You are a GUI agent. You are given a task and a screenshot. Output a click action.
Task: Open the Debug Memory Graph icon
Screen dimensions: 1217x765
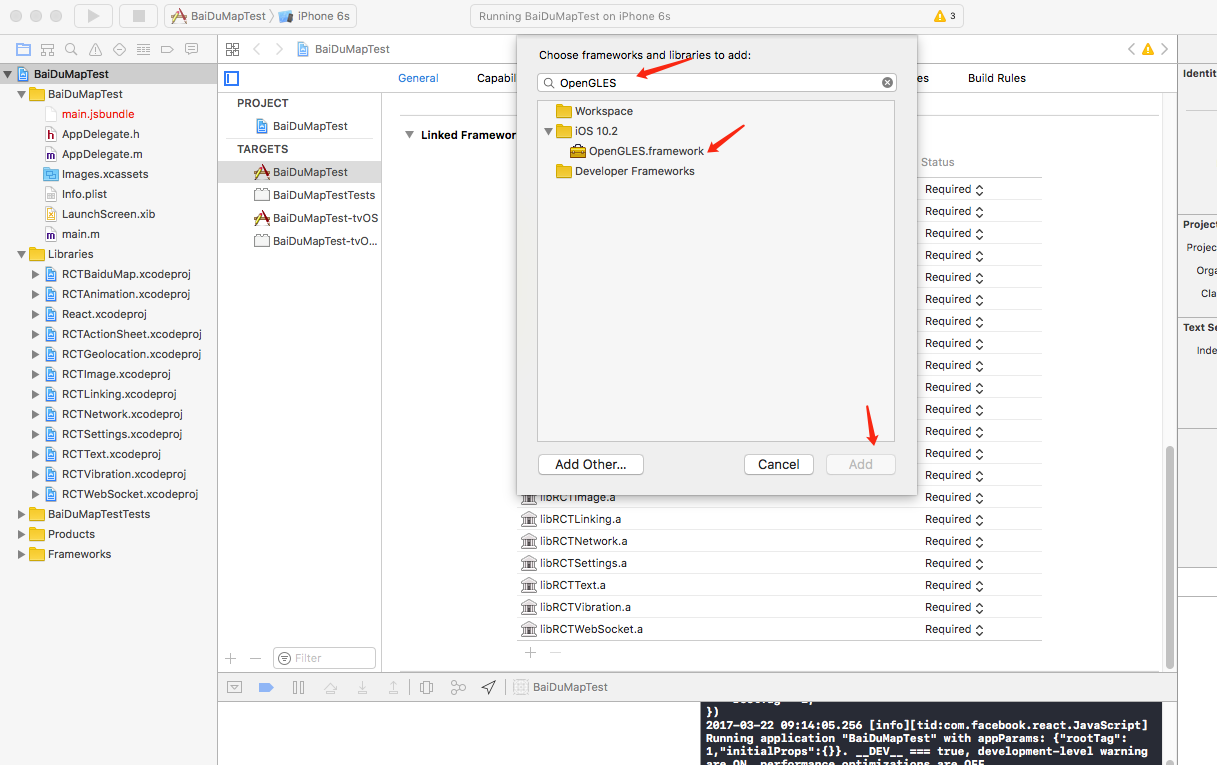tap(458, 687)
